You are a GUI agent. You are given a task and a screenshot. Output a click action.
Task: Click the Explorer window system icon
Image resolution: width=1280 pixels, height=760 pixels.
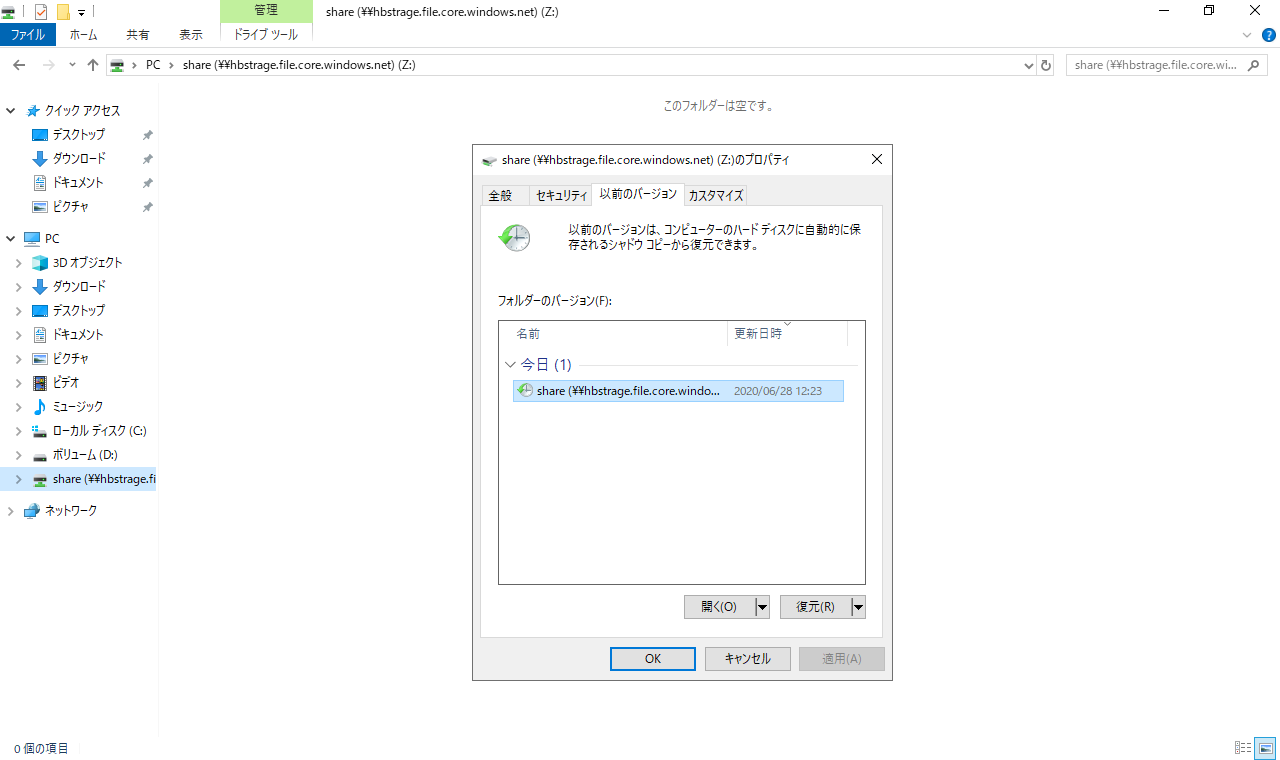(10, 12)
